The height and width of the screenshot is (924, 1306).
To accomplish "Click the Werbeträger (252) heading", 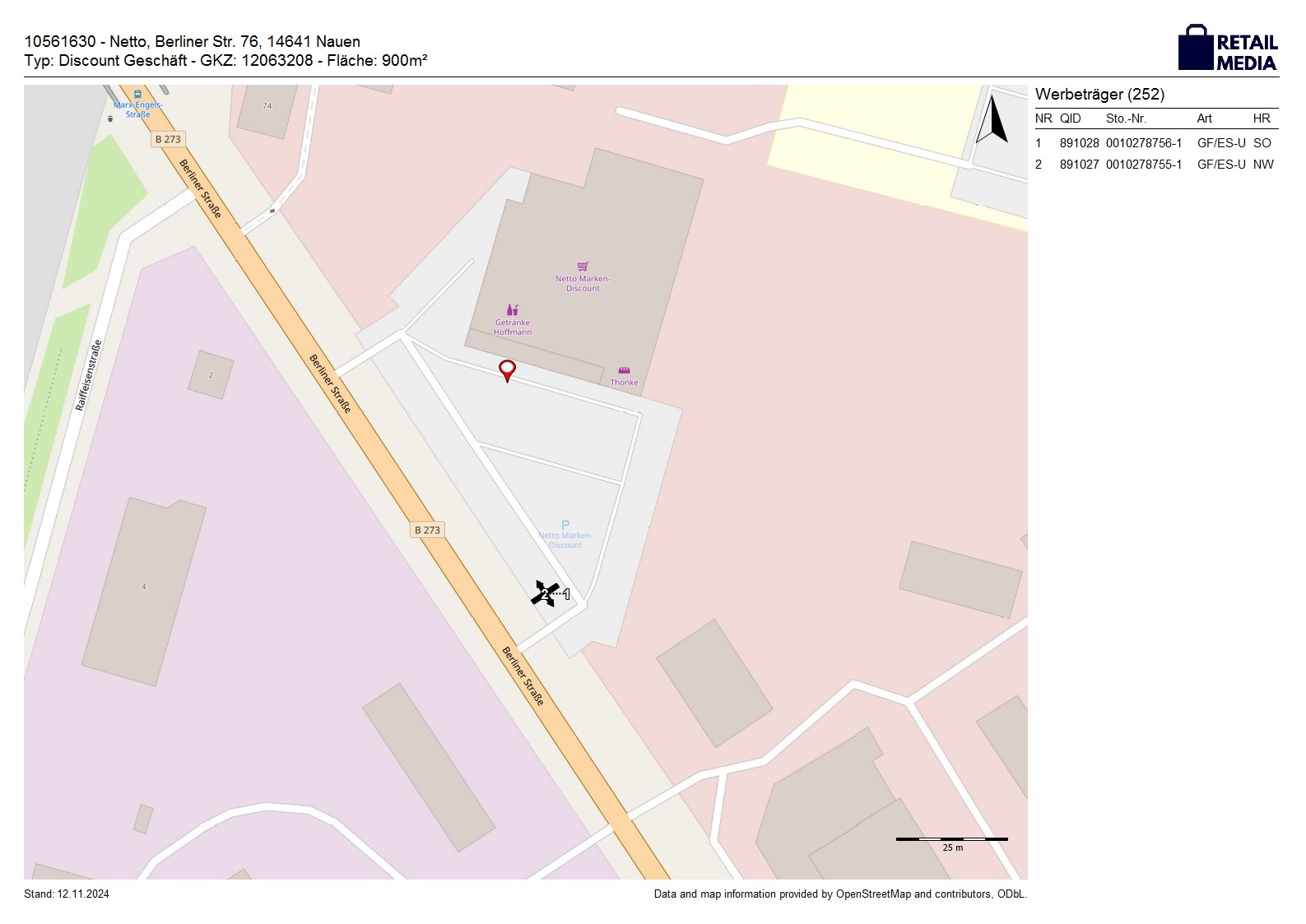I will [x=1099, y=95].
